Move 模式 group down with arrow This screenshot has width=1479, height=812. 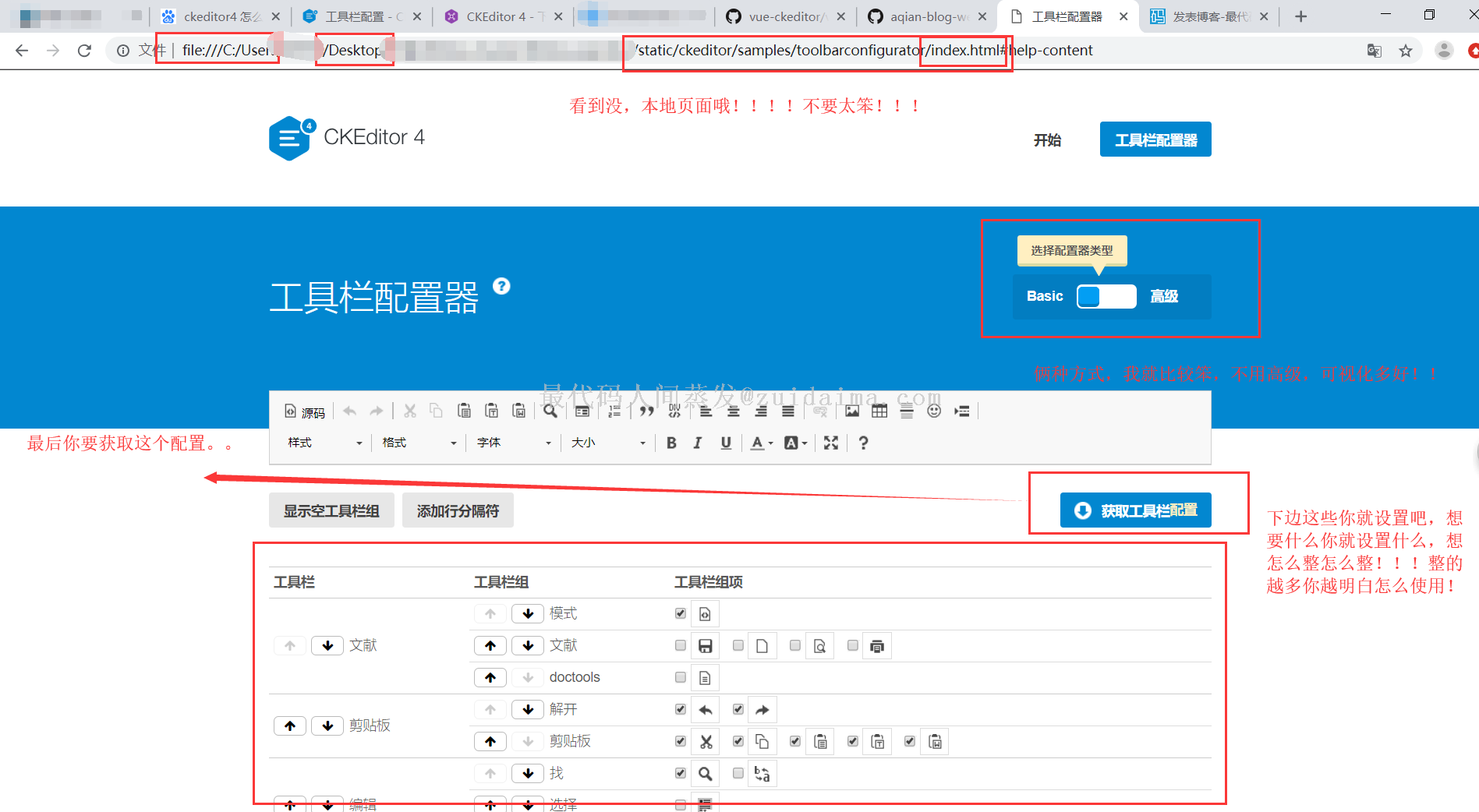click(x=528, y=613)
